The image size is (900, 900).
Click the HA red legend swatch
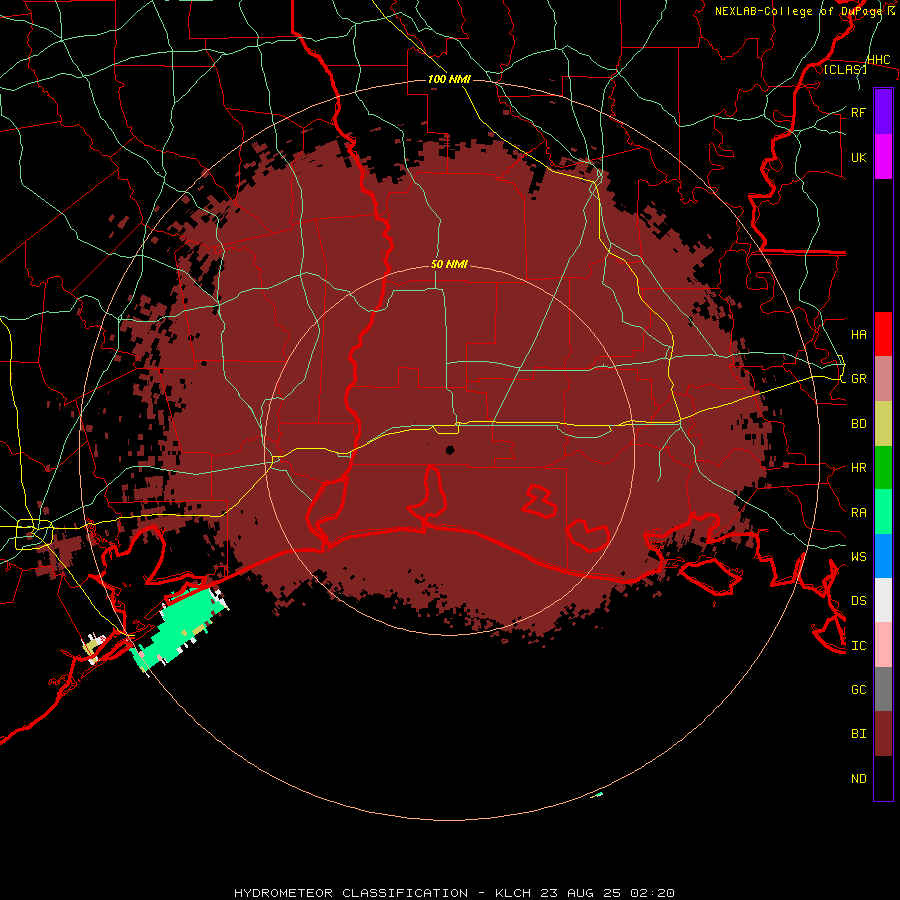tap(883, 334)
